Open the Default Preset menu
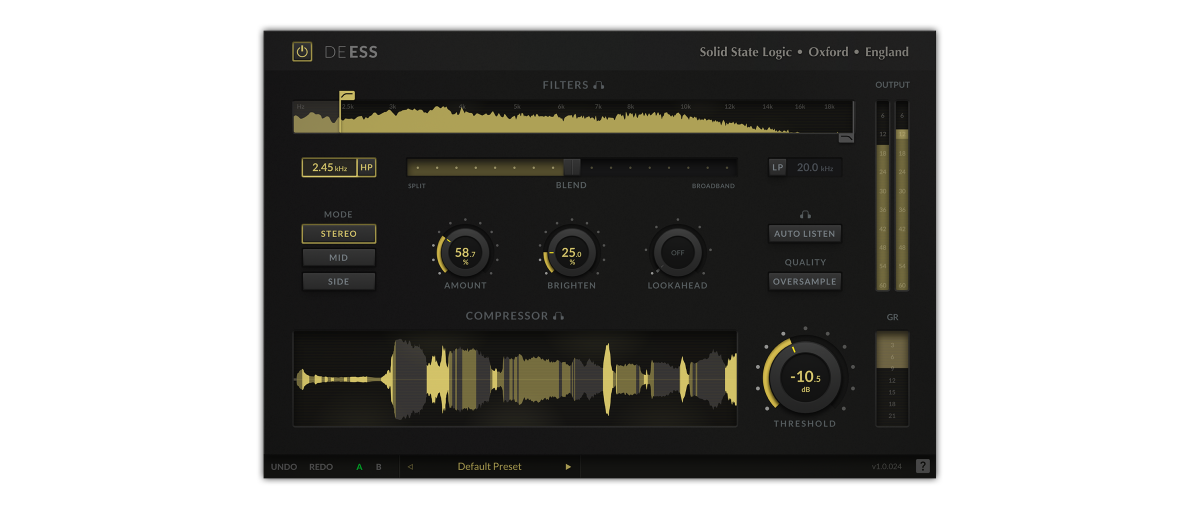The image size is (1200, 509). point(489,466)
